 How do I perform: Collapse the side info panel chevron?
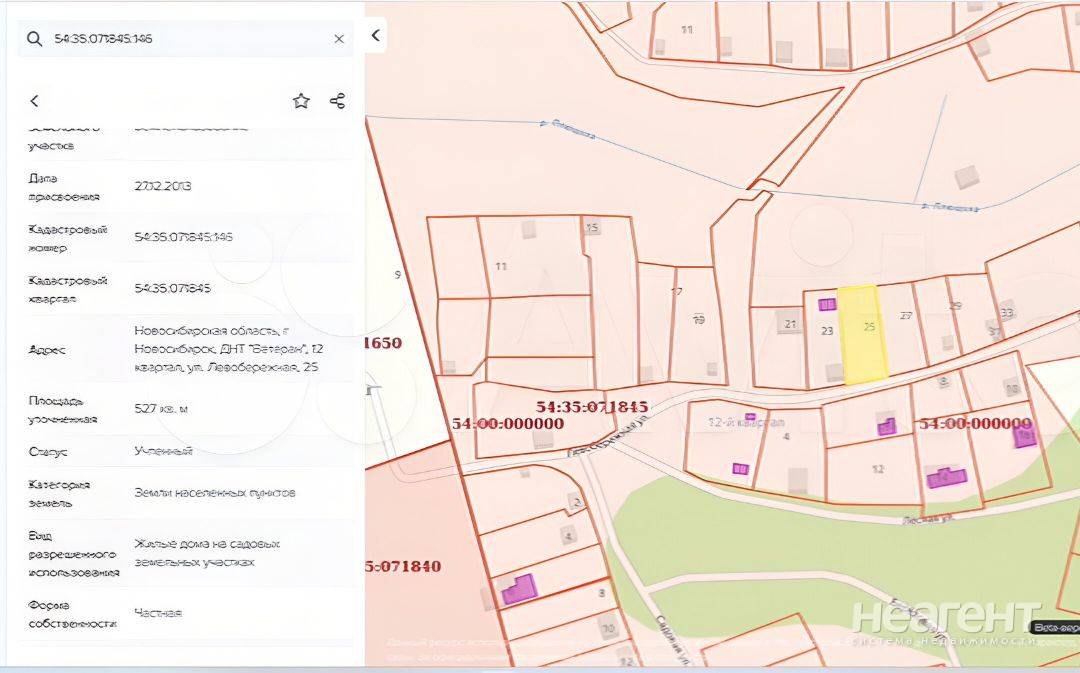[x=375, y=36]
